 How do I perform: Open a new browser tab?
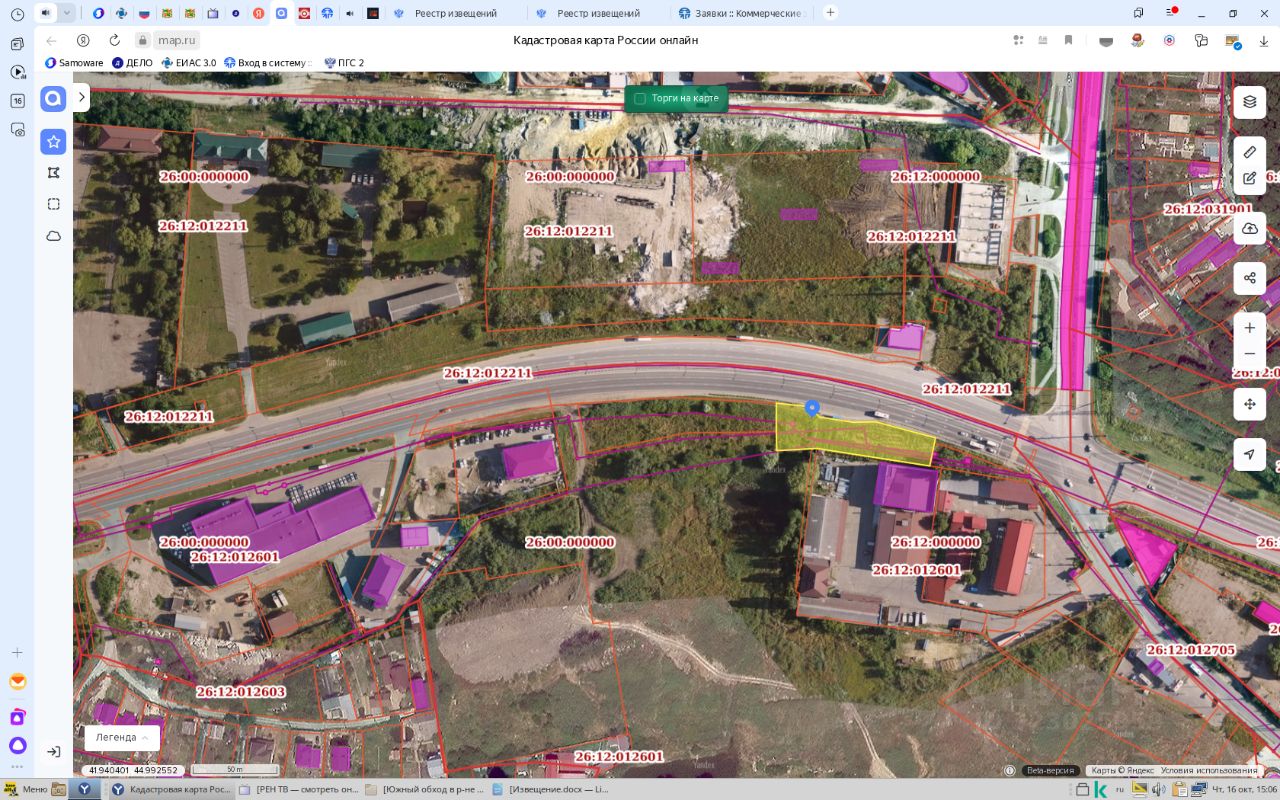[x=830, y=13]
